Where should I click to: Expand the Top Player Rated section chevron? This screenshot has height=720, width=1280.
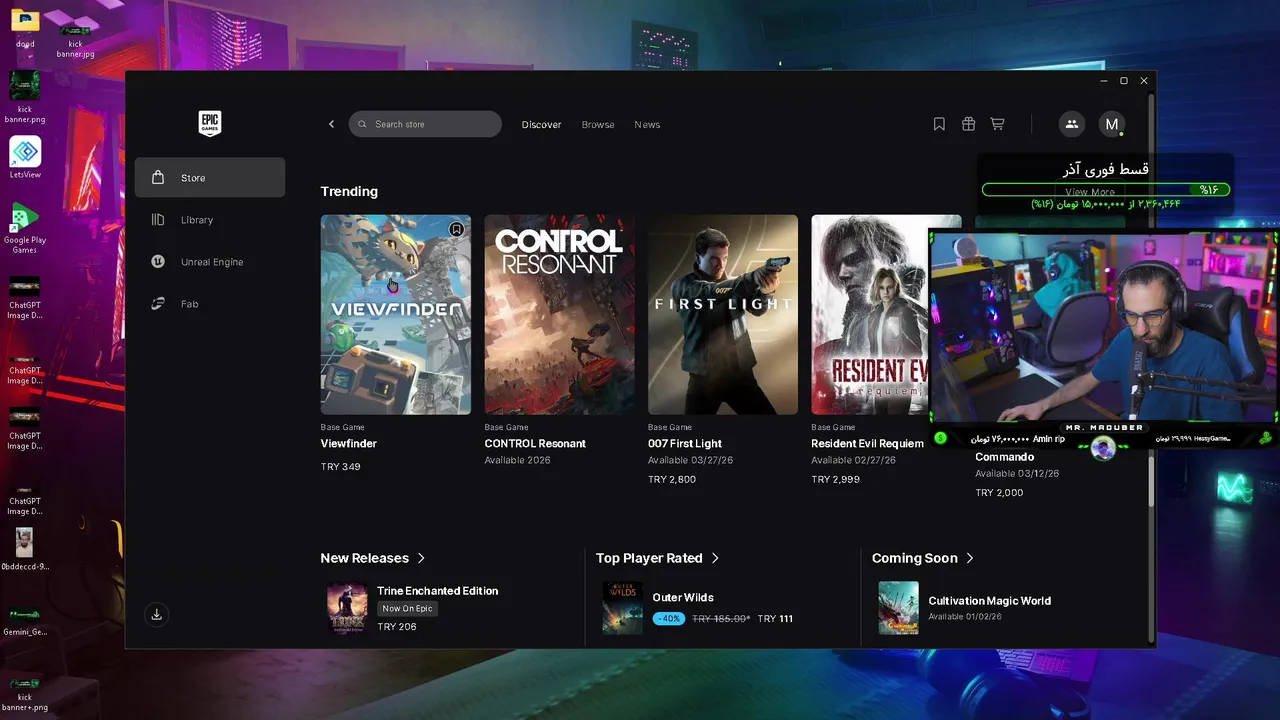click(x=715, y=558)
